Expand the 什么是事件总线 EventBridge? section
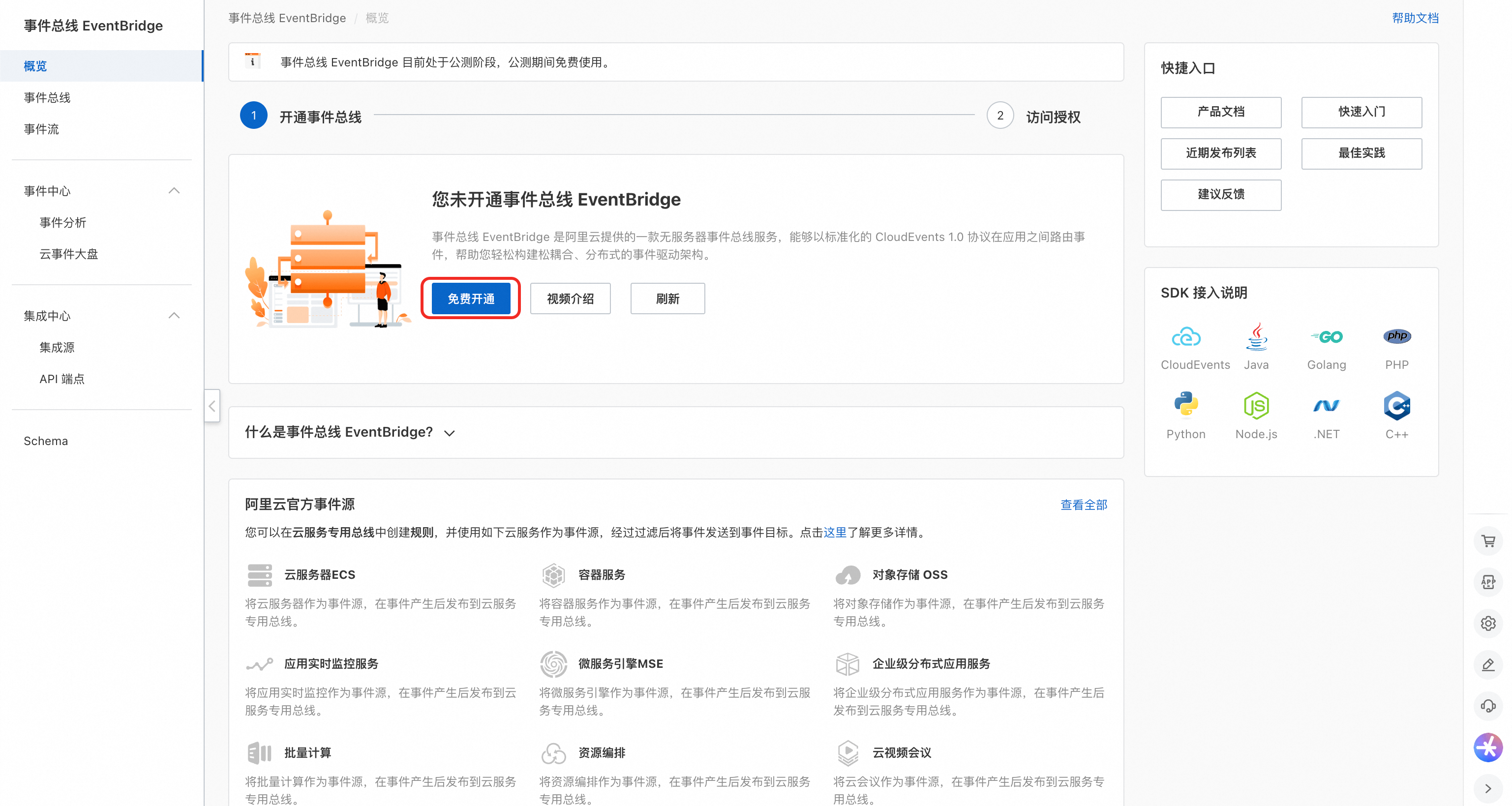 pos(450,433)
